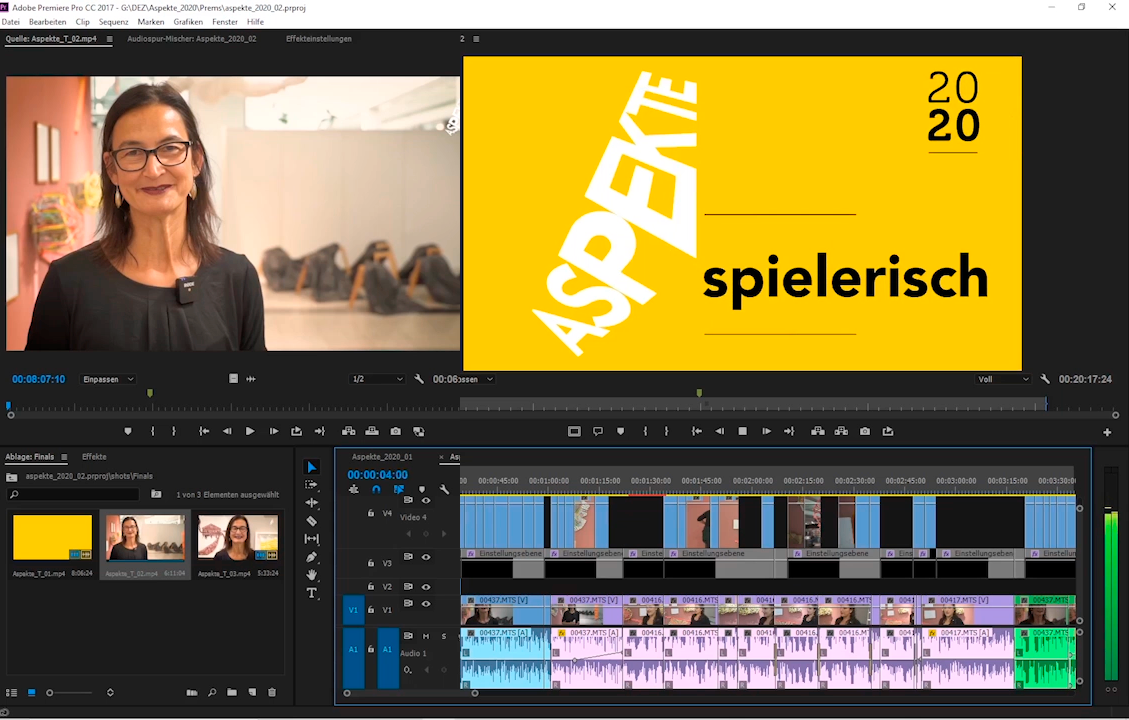Toggle Linked Selection in timeline
The height and width of the screenshot is (720, 1129).
coord(399,490)
